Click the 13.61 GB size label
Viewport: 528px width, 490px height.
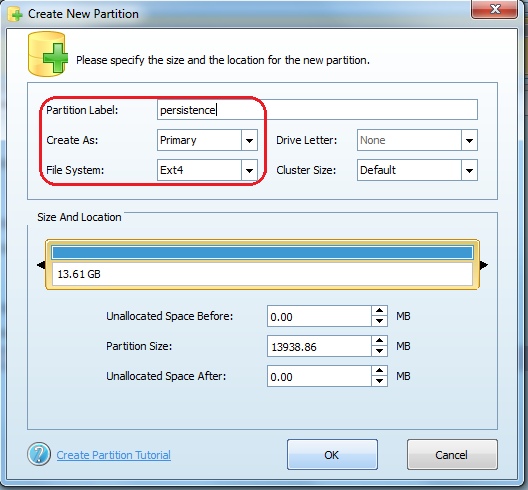tap(79, 274)
